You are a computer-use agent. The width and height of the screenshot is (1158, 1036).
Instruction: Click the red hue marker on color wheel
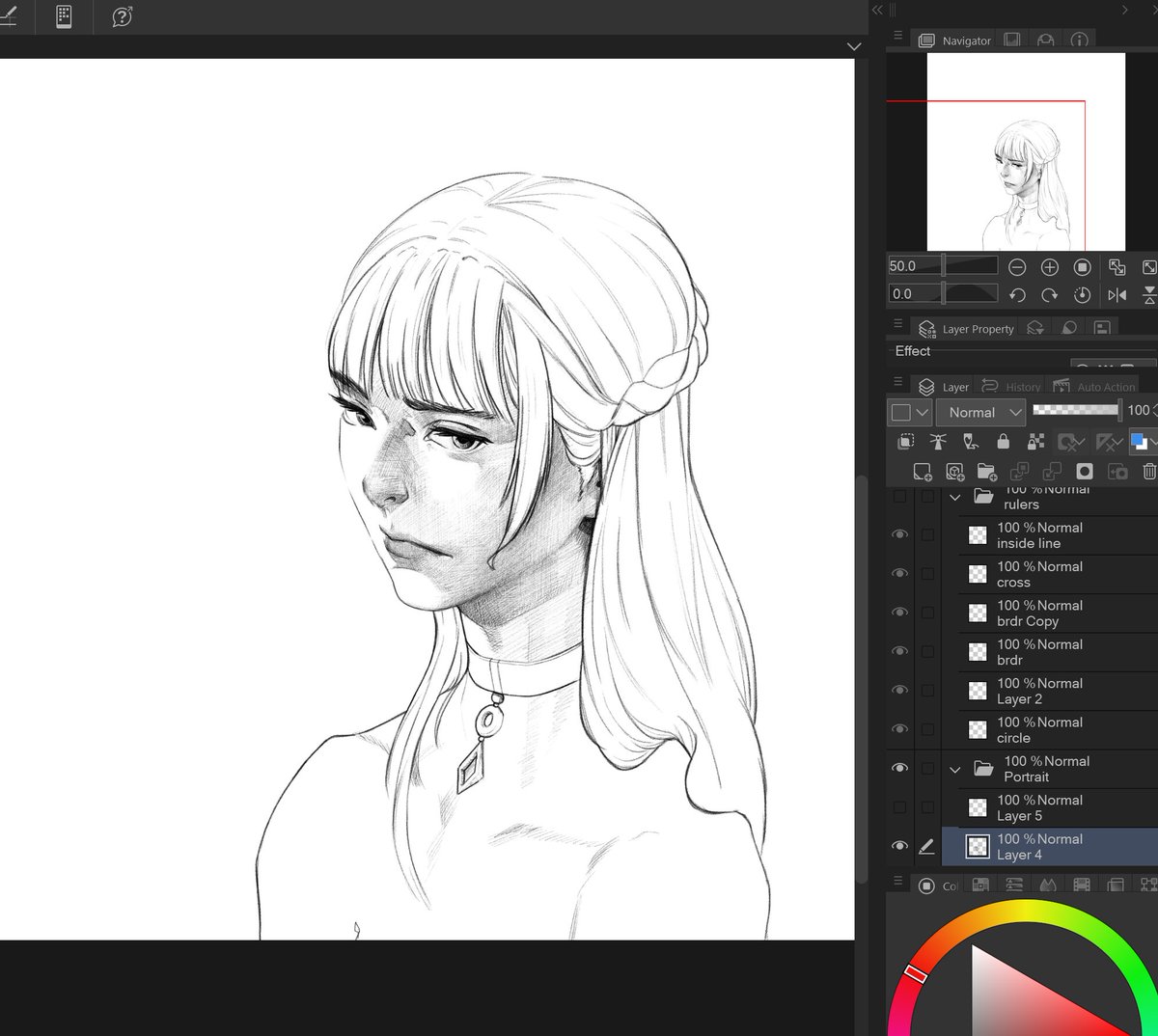point(916,974)
